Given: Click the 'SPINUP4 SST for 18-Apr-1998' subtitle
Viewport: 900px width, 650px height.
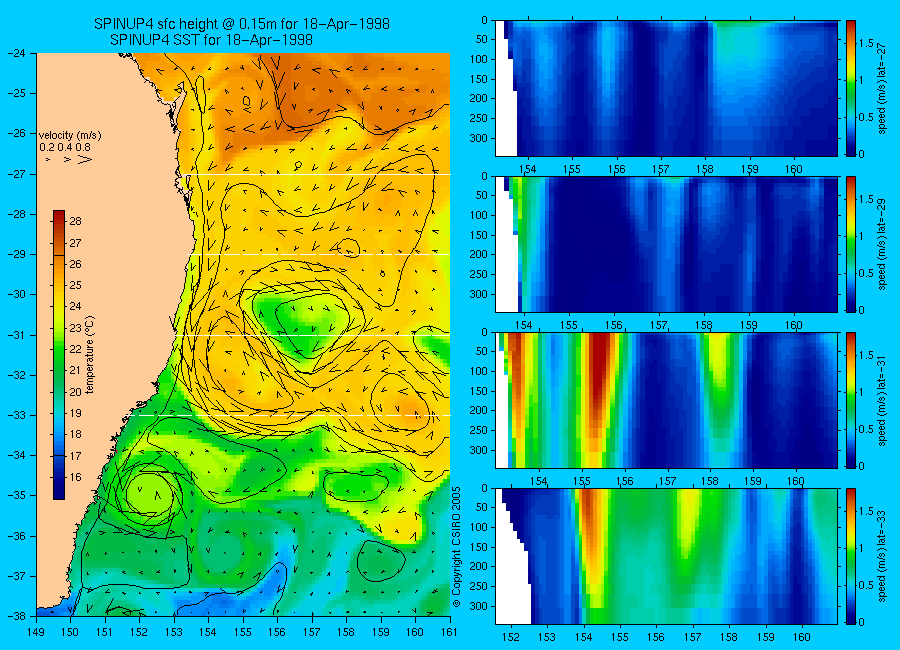Looking at the screenshot, I should (211, 40).
